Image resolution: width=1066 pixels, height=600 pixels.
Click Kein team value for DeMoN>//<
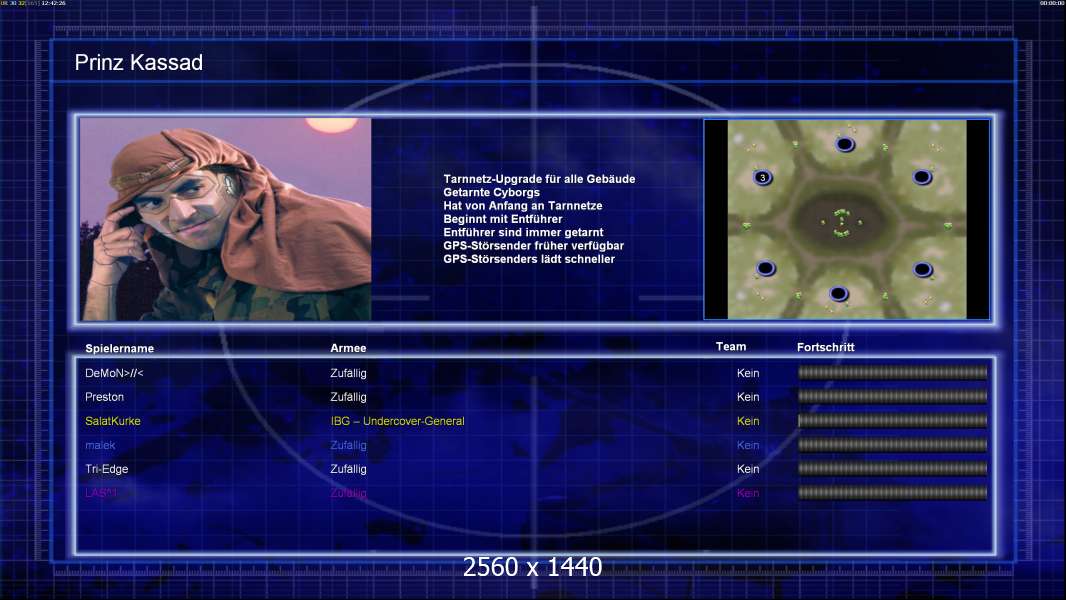tap(748, 373)
